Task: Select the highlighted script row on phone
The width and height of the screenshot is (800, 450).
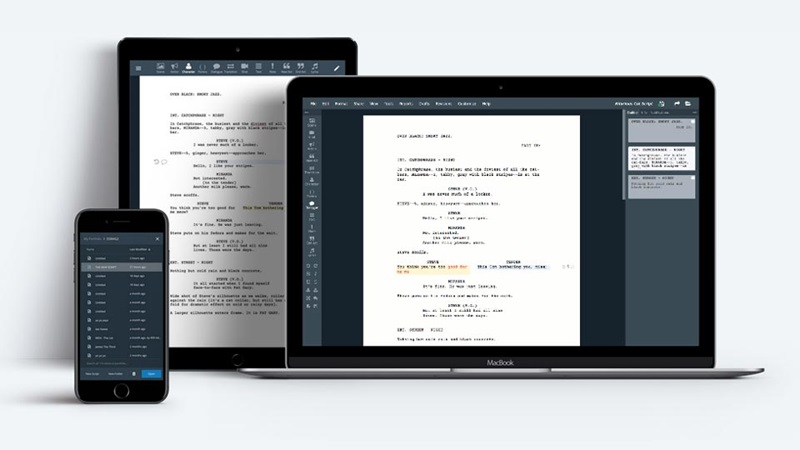Action: pos(121,267)
